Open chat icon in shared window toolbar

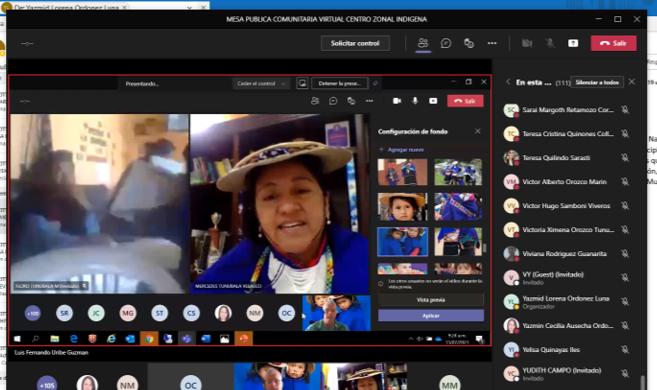pyautogui.click(x=333, y=101)
